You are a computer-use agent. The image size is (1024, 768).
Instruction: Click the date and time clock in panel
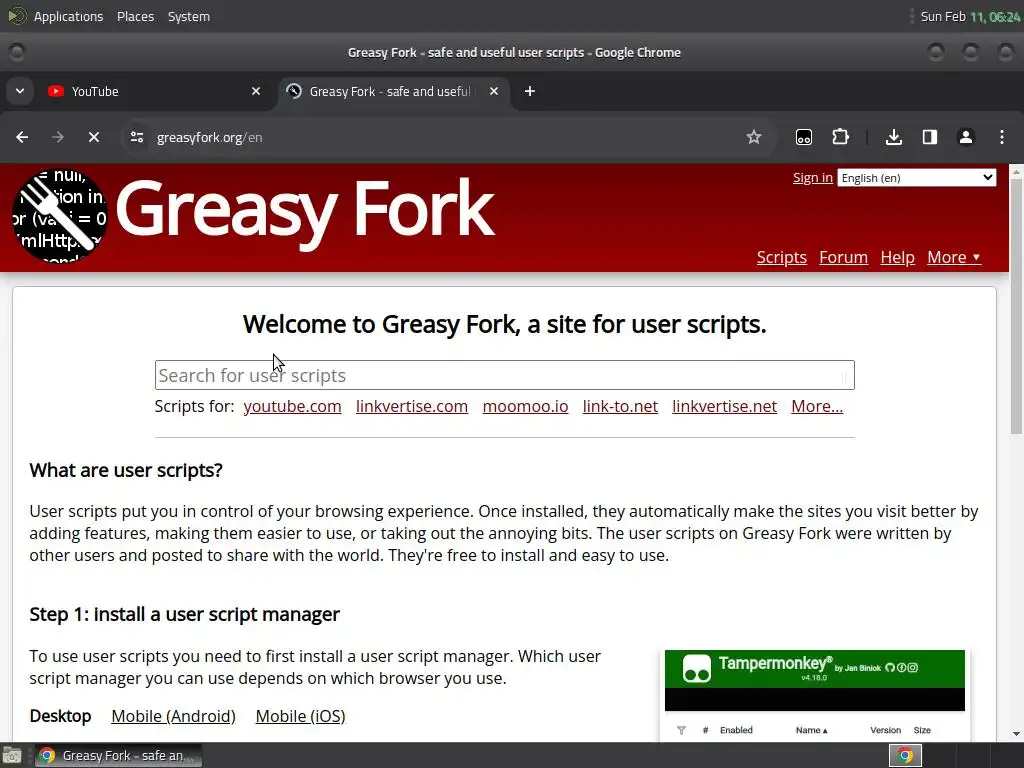click(970, 16)
